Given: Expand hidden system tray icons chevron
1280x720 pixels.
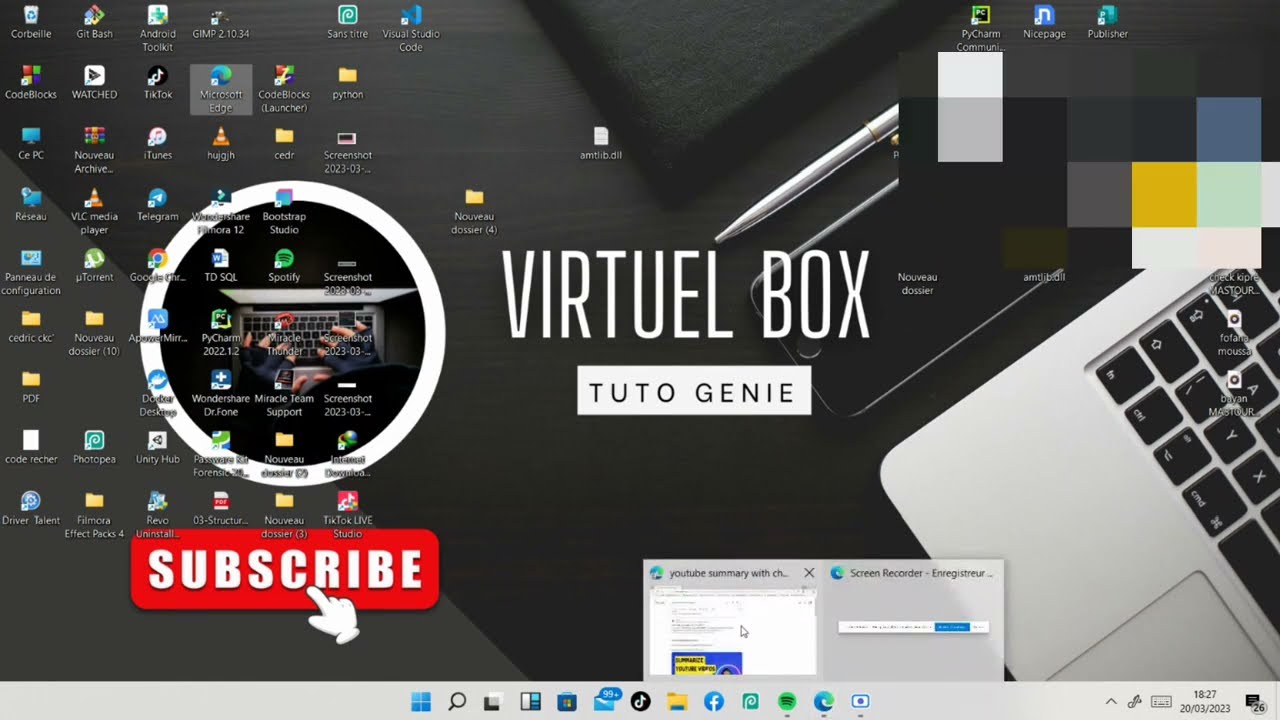Looking at the screenshot, I should pos(1110,702).
